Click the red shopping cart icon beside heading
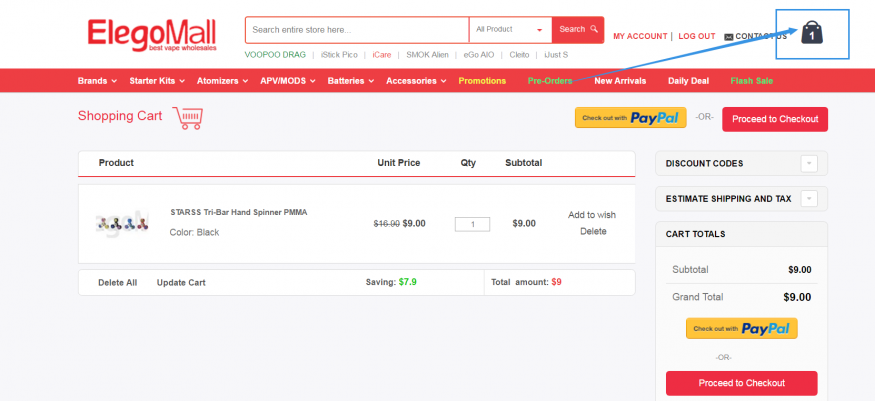This screenshot has height=401, width=875. click(x=188, y=118)
